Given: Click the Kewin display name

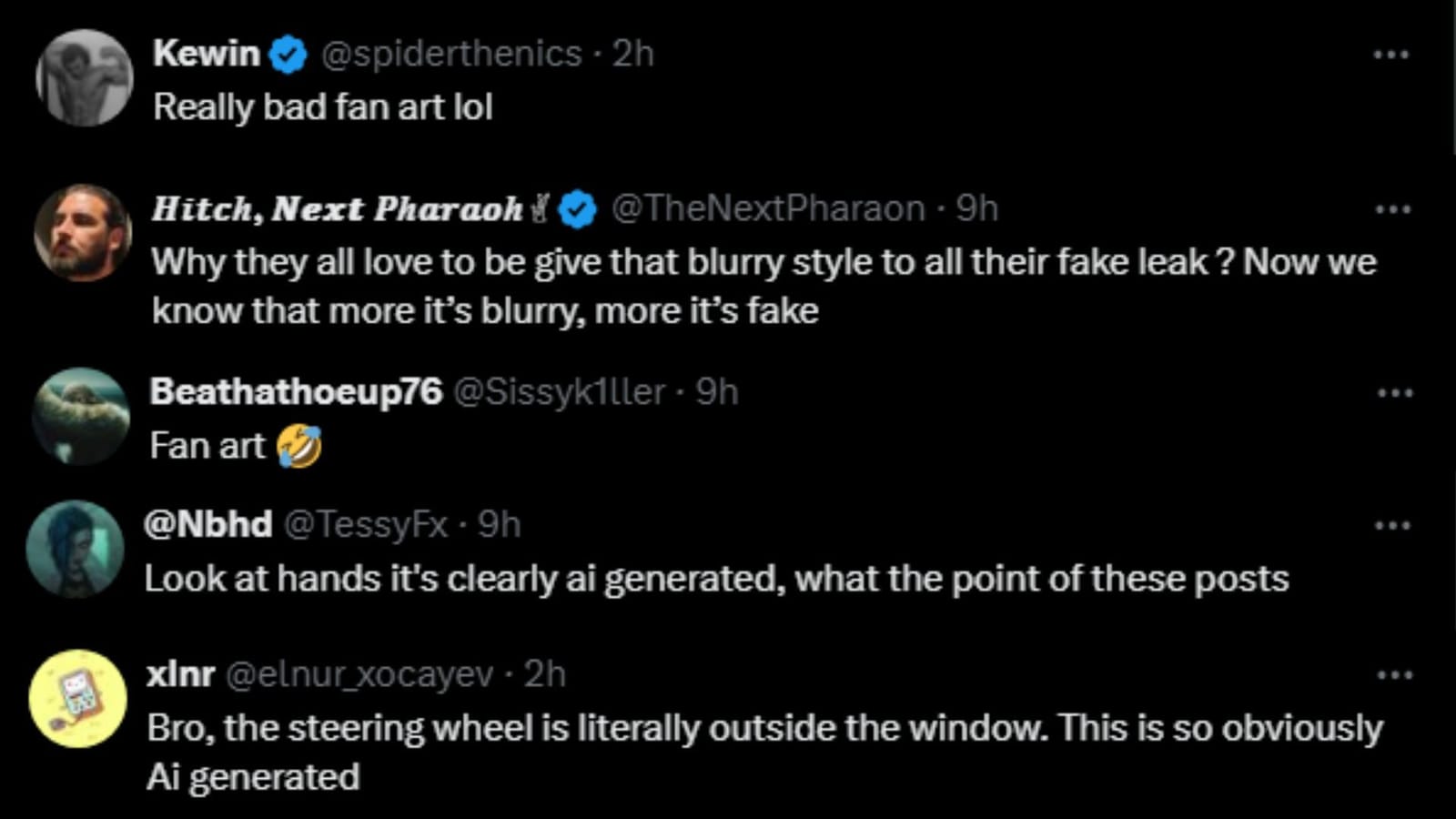Looking at the screenshot, I should pyautogui.click(x=207, y=54).
